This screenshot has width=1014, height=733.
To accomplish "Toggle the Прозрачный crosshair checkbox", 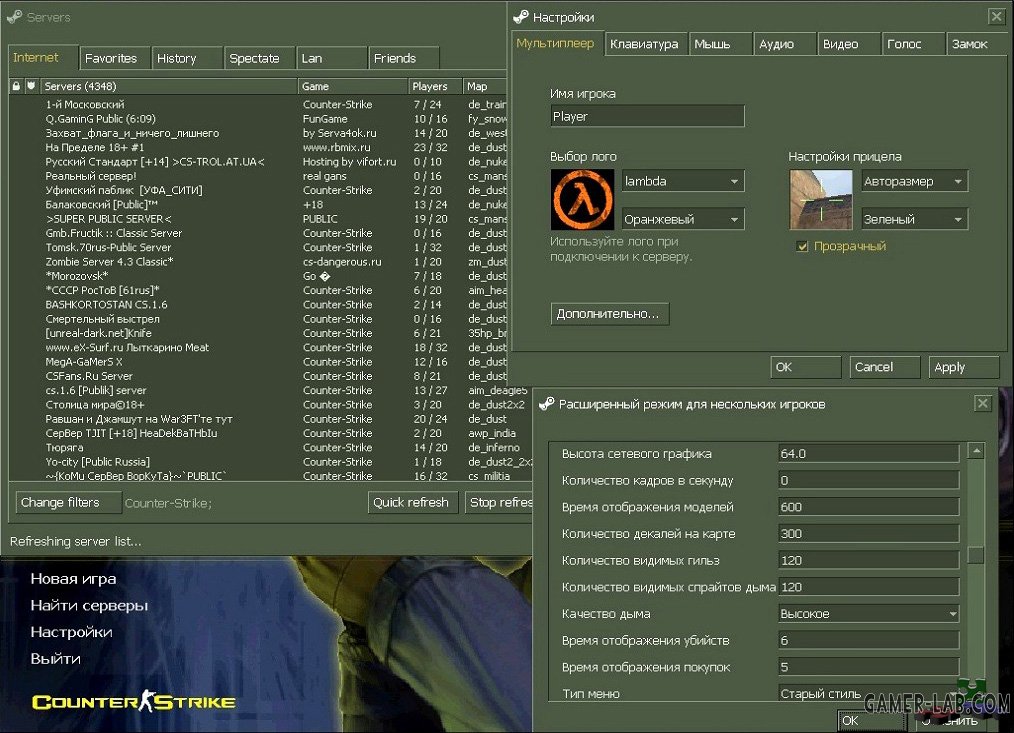I will click(803, 246).
